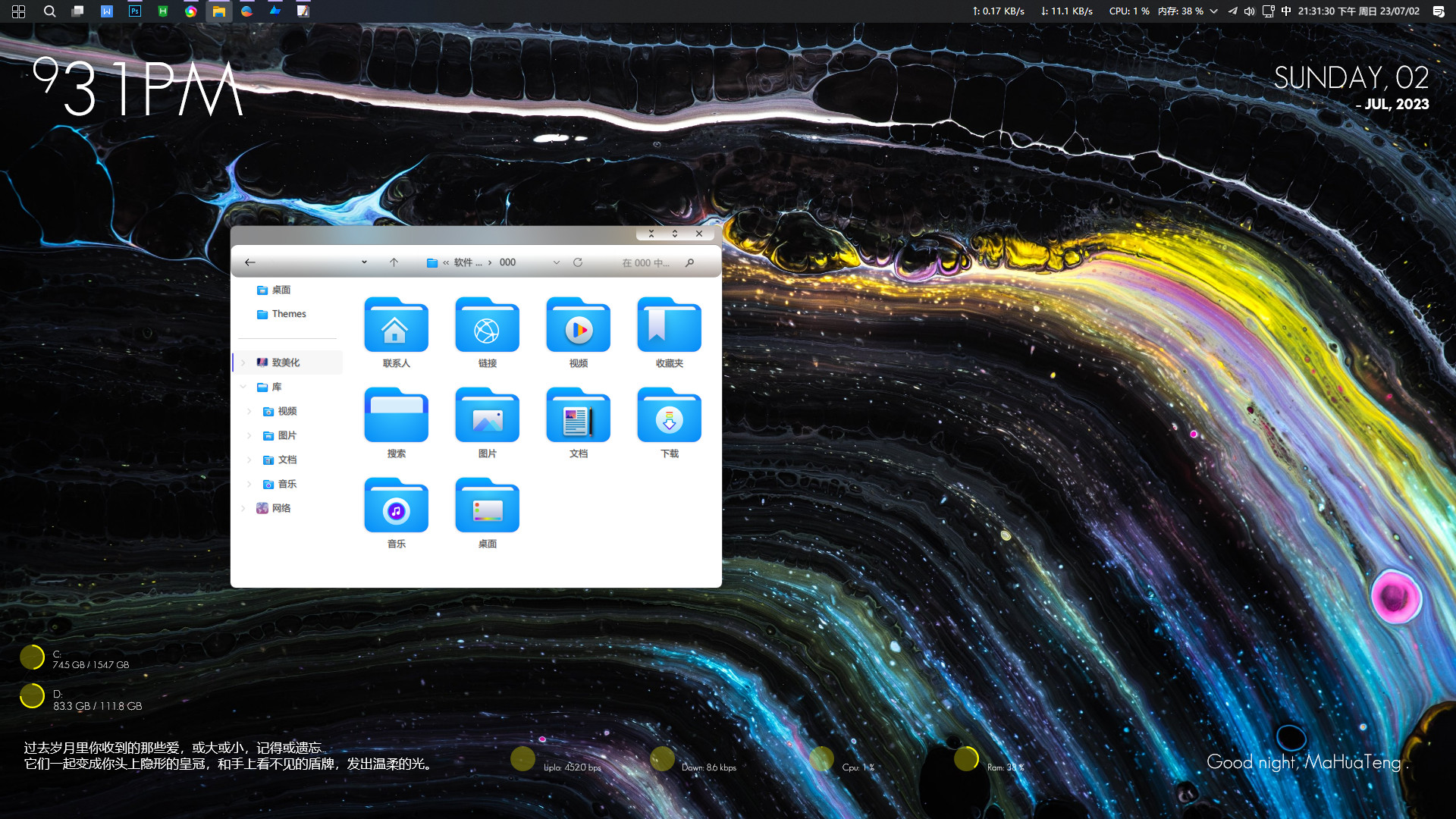Open the 音乐 folder in file pane
This screenshot has height=819, width=1456.
[x=396, y=507]
